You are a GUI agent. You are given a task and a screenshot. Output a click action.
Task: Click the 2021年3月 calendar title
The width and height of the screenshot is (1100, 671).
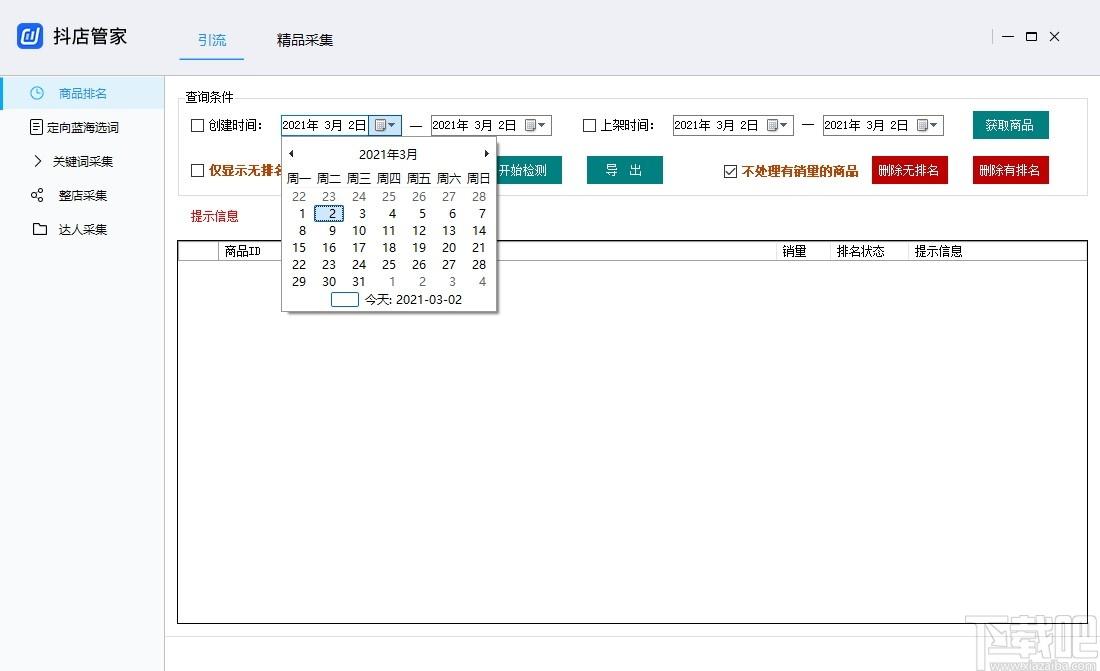tap(388, 154)
